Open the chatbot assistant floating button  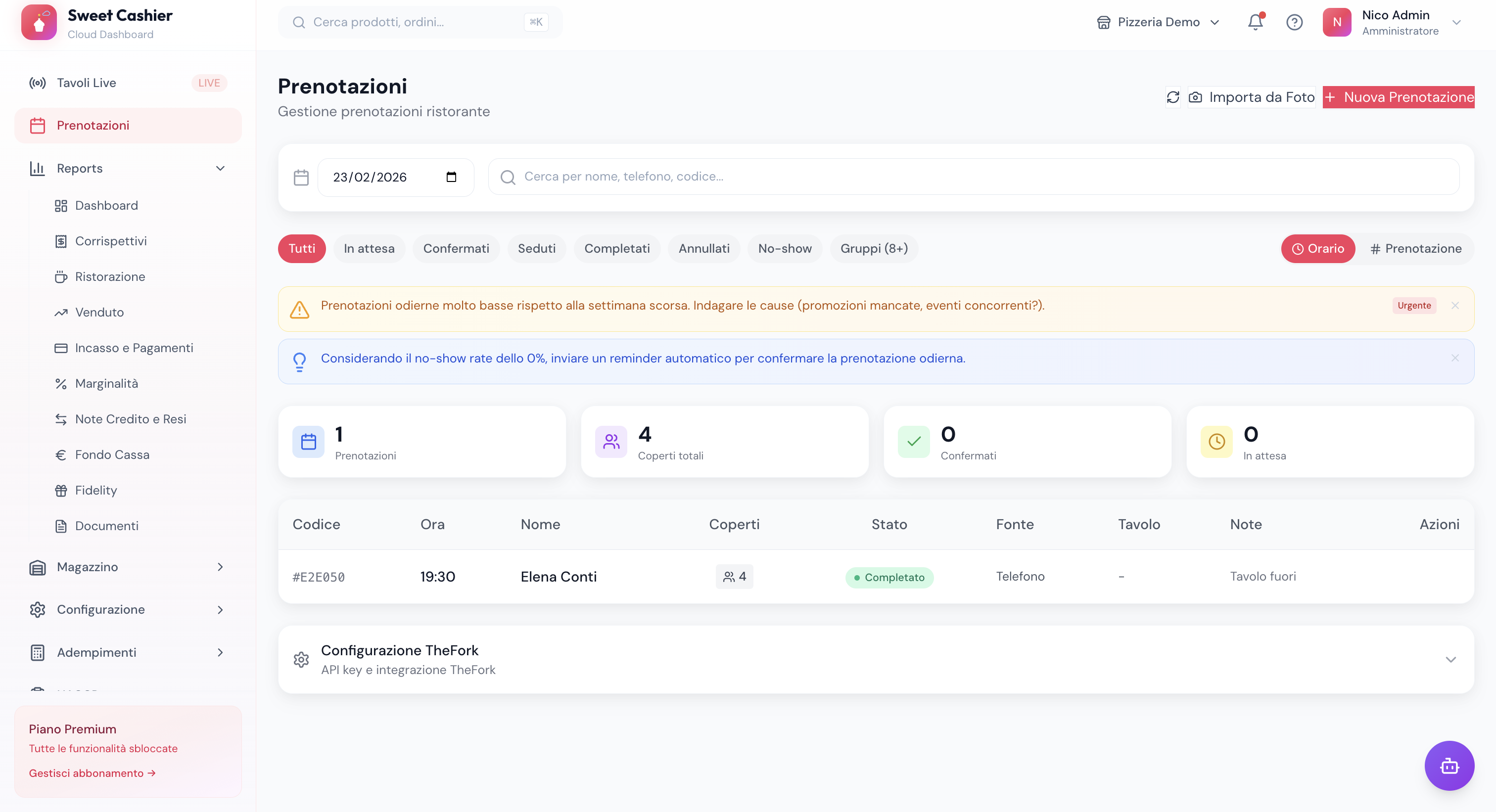(x=1449, y=766)
